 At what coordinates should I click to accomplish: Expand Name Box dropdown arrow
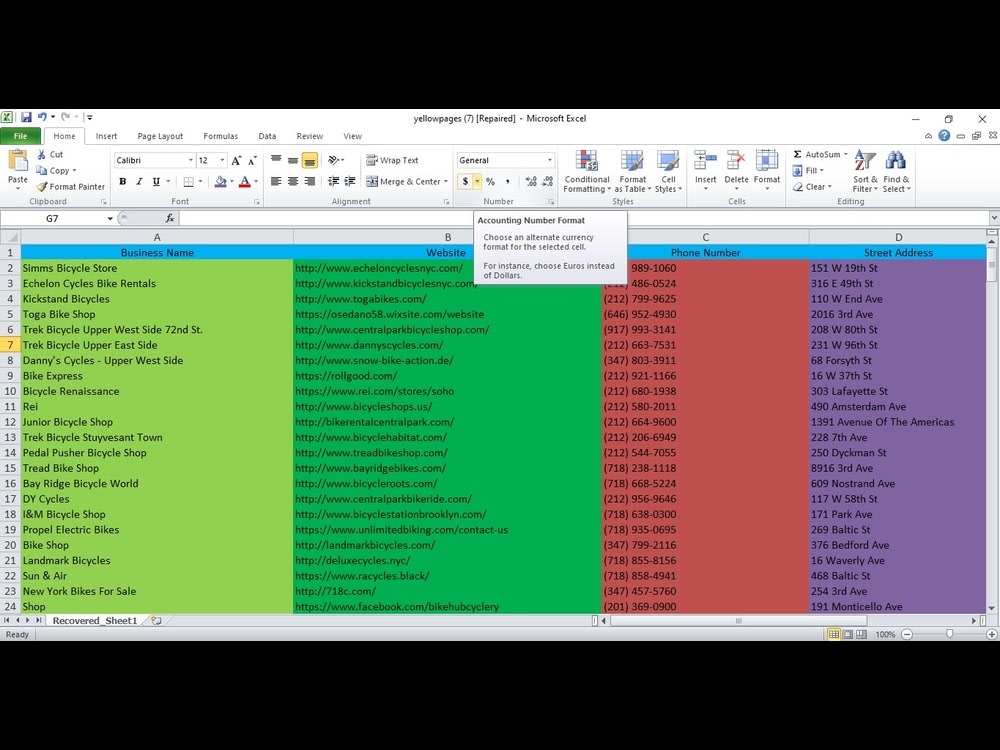point(110,219)
